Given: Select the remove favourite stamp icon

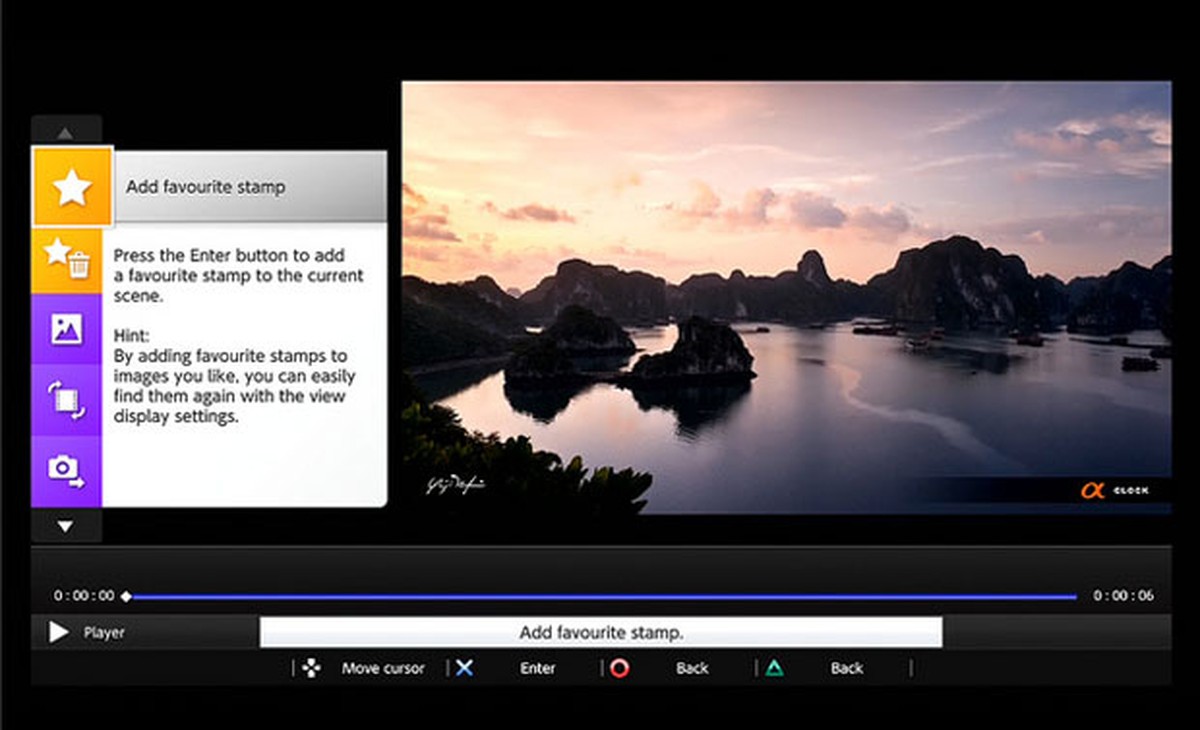Looking at the screenshot, I should (70, 258).
